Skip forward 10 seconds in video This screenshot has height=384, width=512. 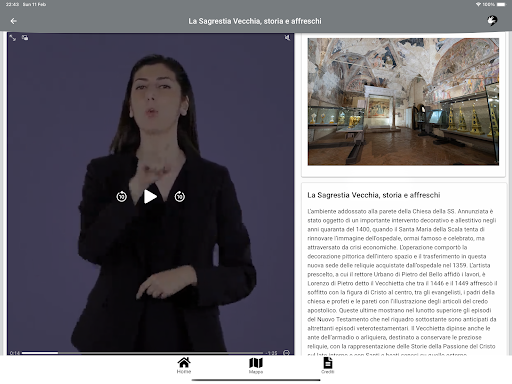point(180,197)
